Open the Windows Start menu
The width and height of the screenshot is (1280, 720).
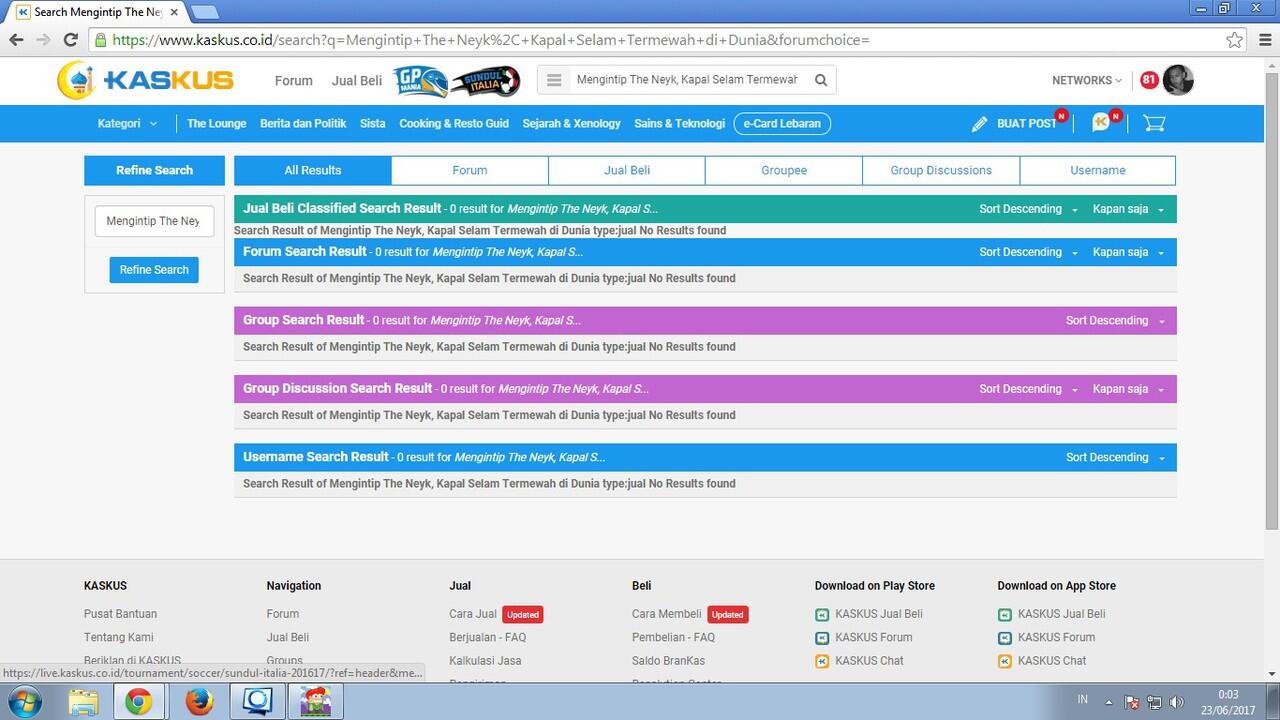pos(24,702)
